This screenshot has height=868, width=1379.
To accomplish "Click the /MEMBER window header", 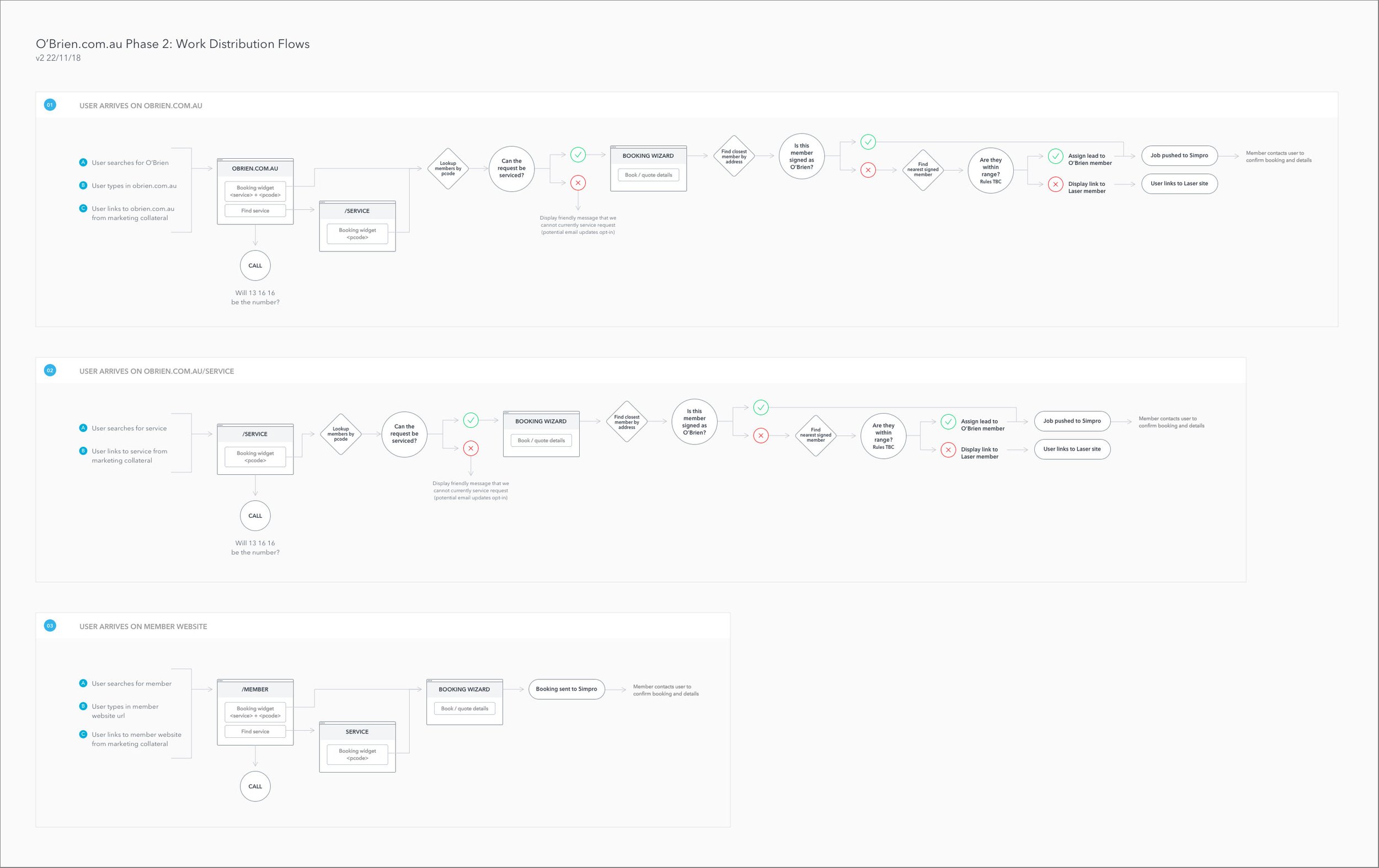I will click(x=255, y=689).
